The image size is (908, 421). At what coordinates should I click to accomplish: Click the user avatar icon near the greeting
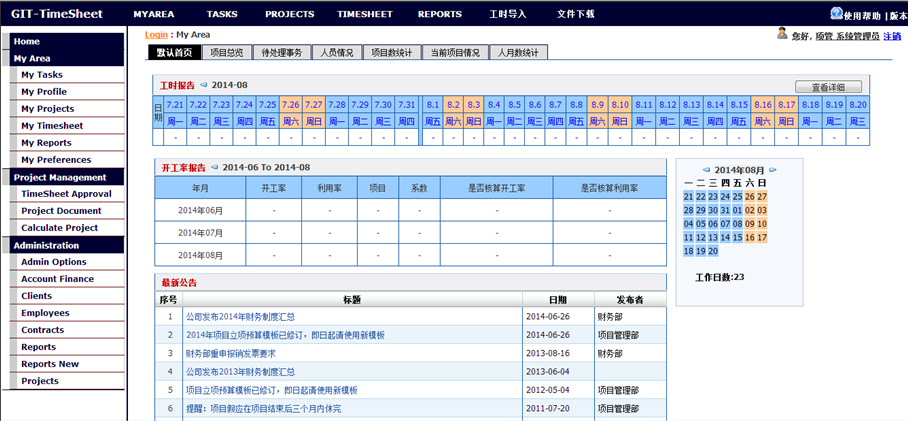[x=782, y=34]
